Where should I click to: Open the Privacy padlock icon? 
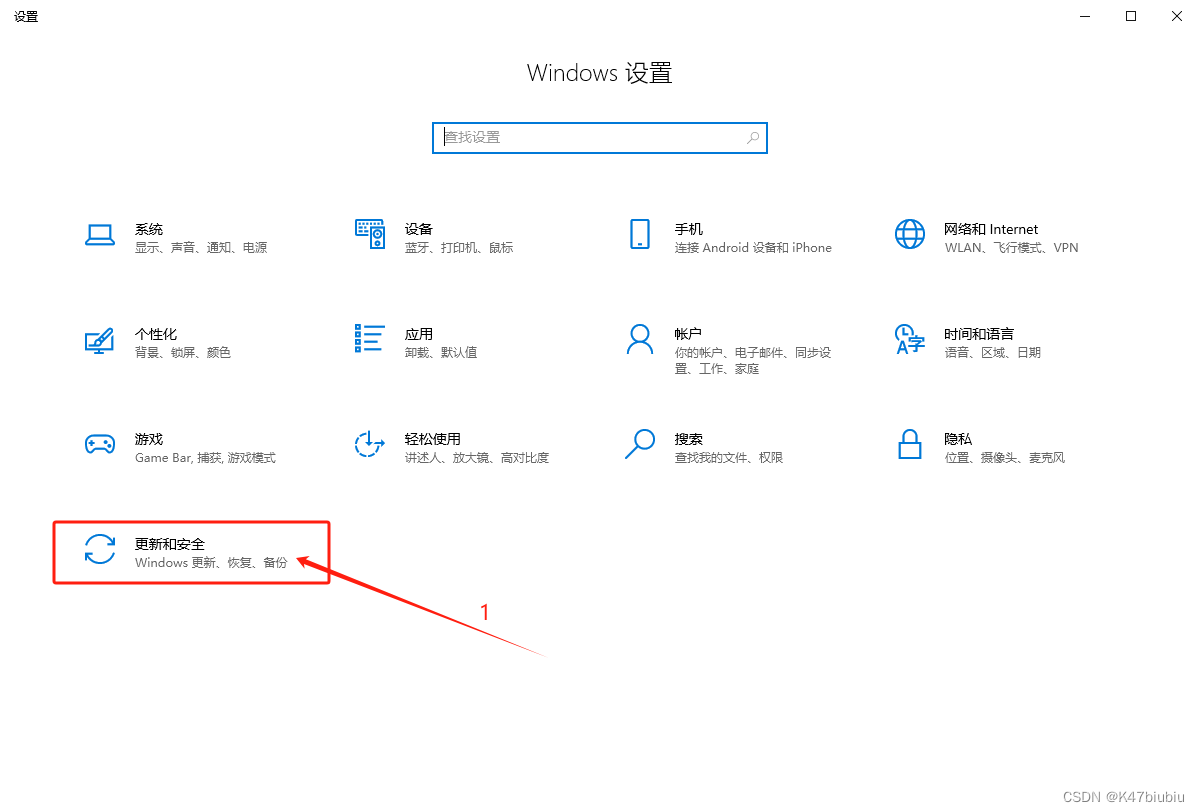pos(910,444)
